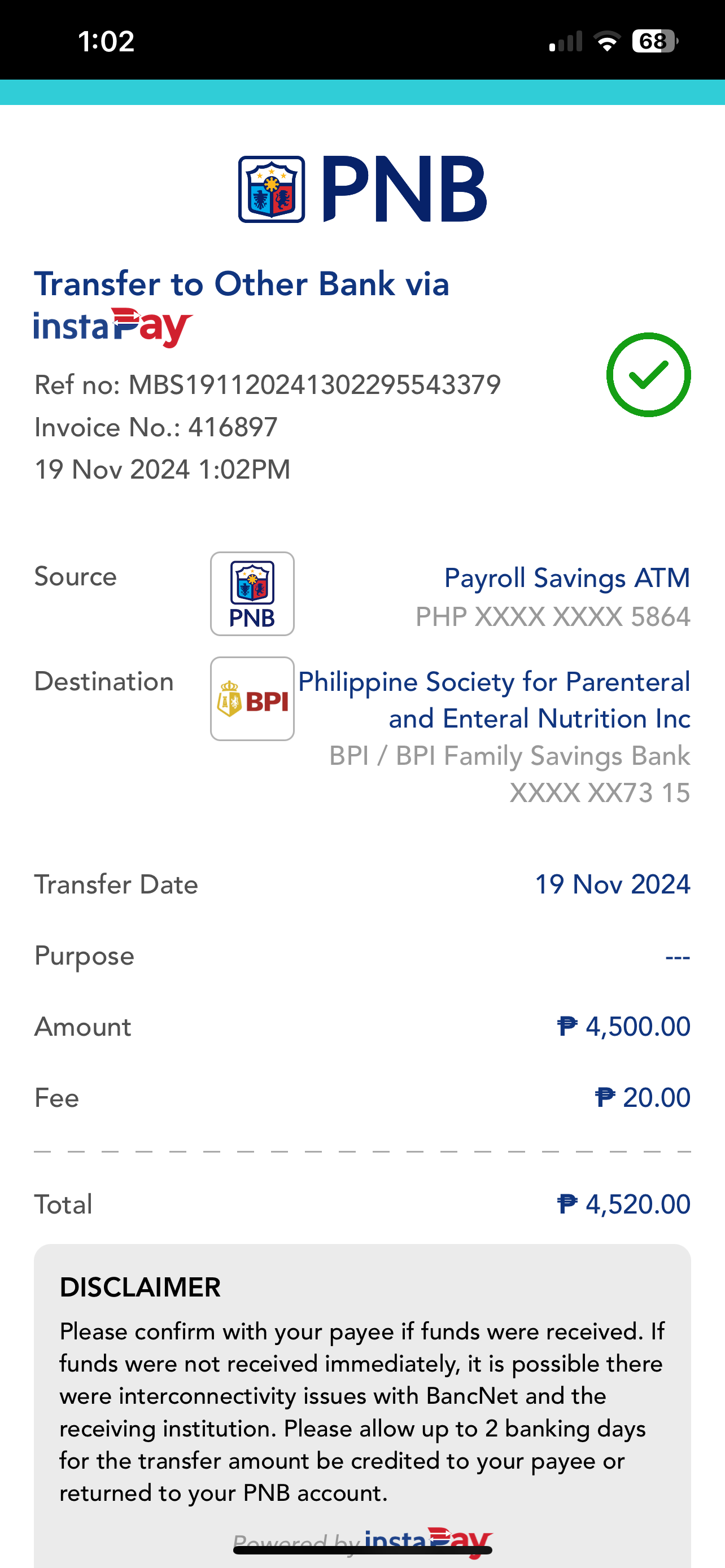Tap the Wi-Fi status icon

607,41
